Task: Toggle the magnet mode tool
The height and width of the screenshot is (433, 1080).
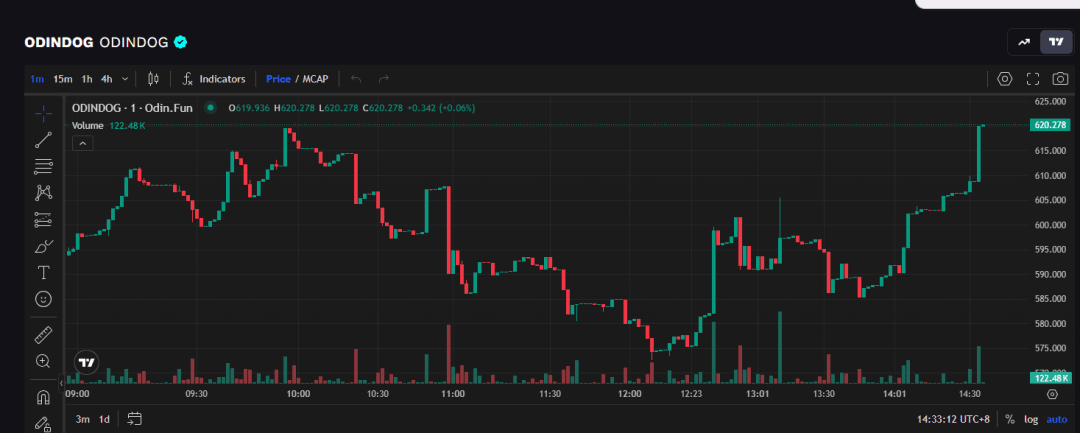Action: pyautogui.click(x=43, y=398)
